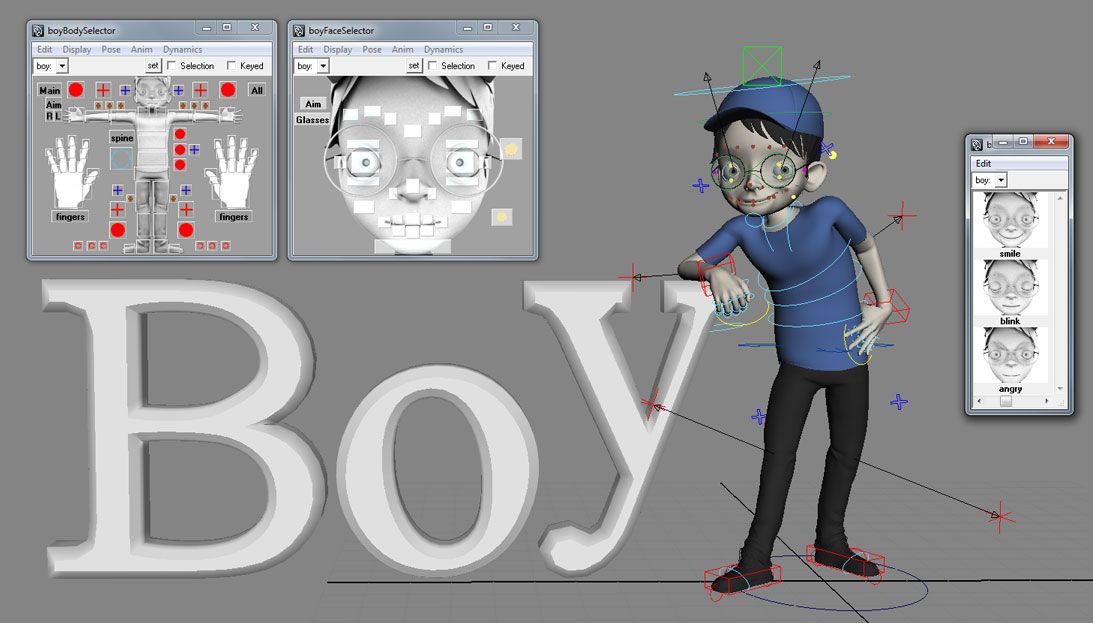Screen dimensions: 1093x623
Task: Click the red plus right of the legs
Action: [186, 209]
